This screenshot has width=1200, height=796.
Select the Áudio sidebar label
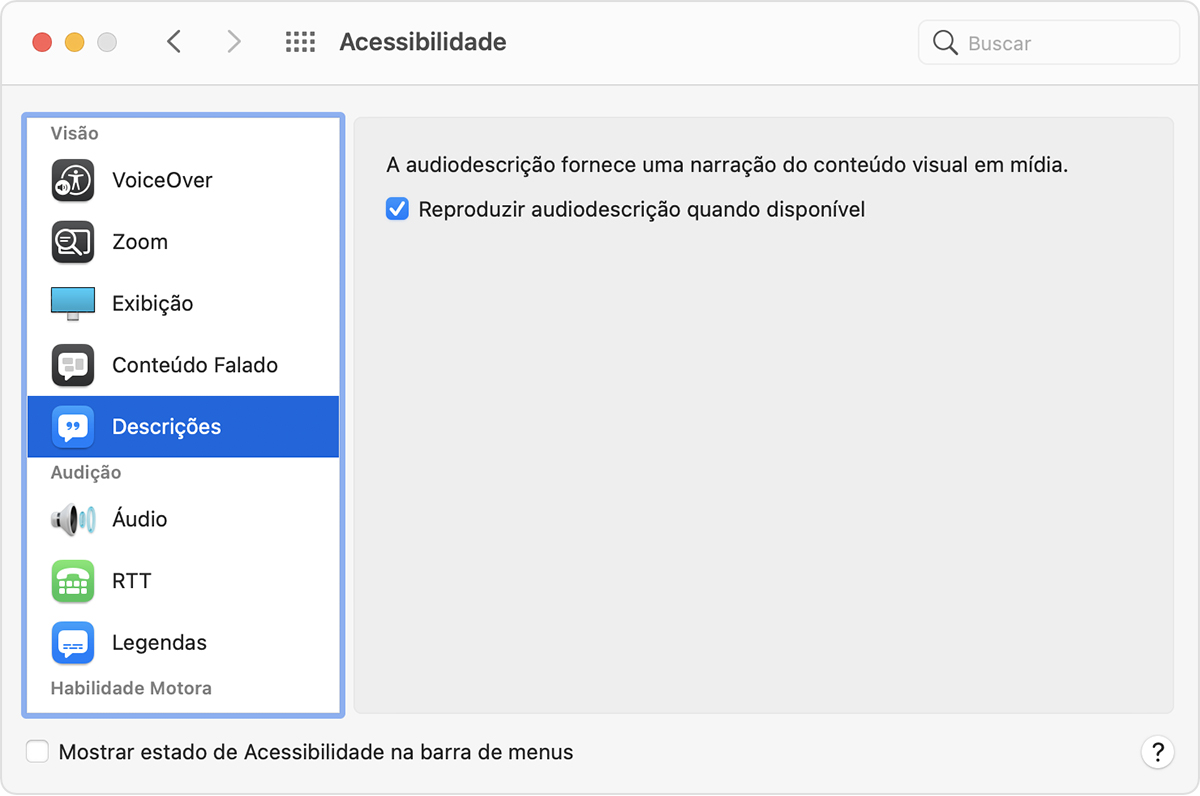tap(140, 519)
